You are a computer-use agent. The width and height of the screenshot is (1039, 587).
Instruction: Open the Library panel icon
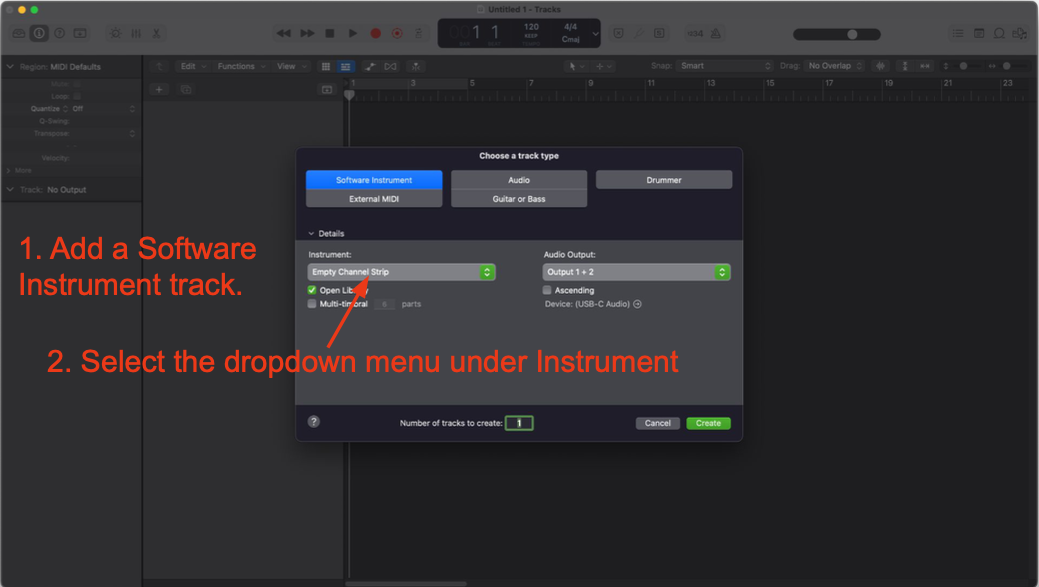[x=19, y=33]
